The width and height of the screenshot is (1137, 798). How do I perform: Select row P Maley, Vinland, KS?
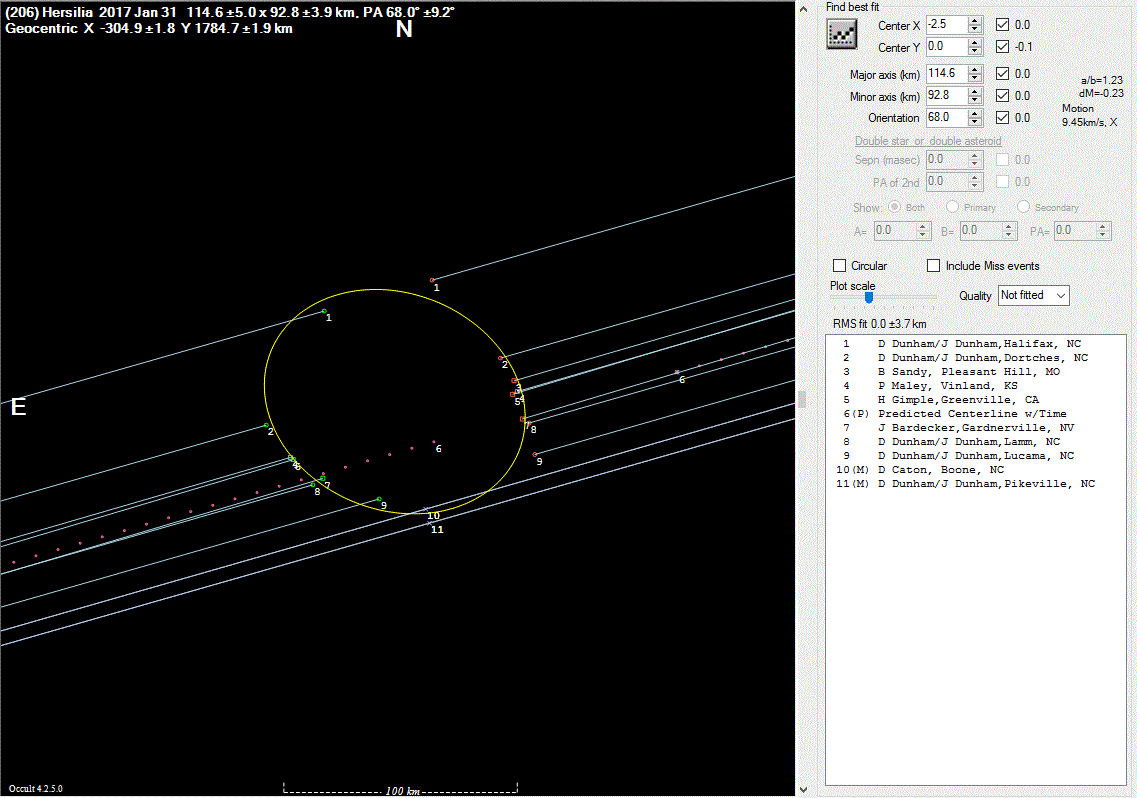click(x=975, y=386)
